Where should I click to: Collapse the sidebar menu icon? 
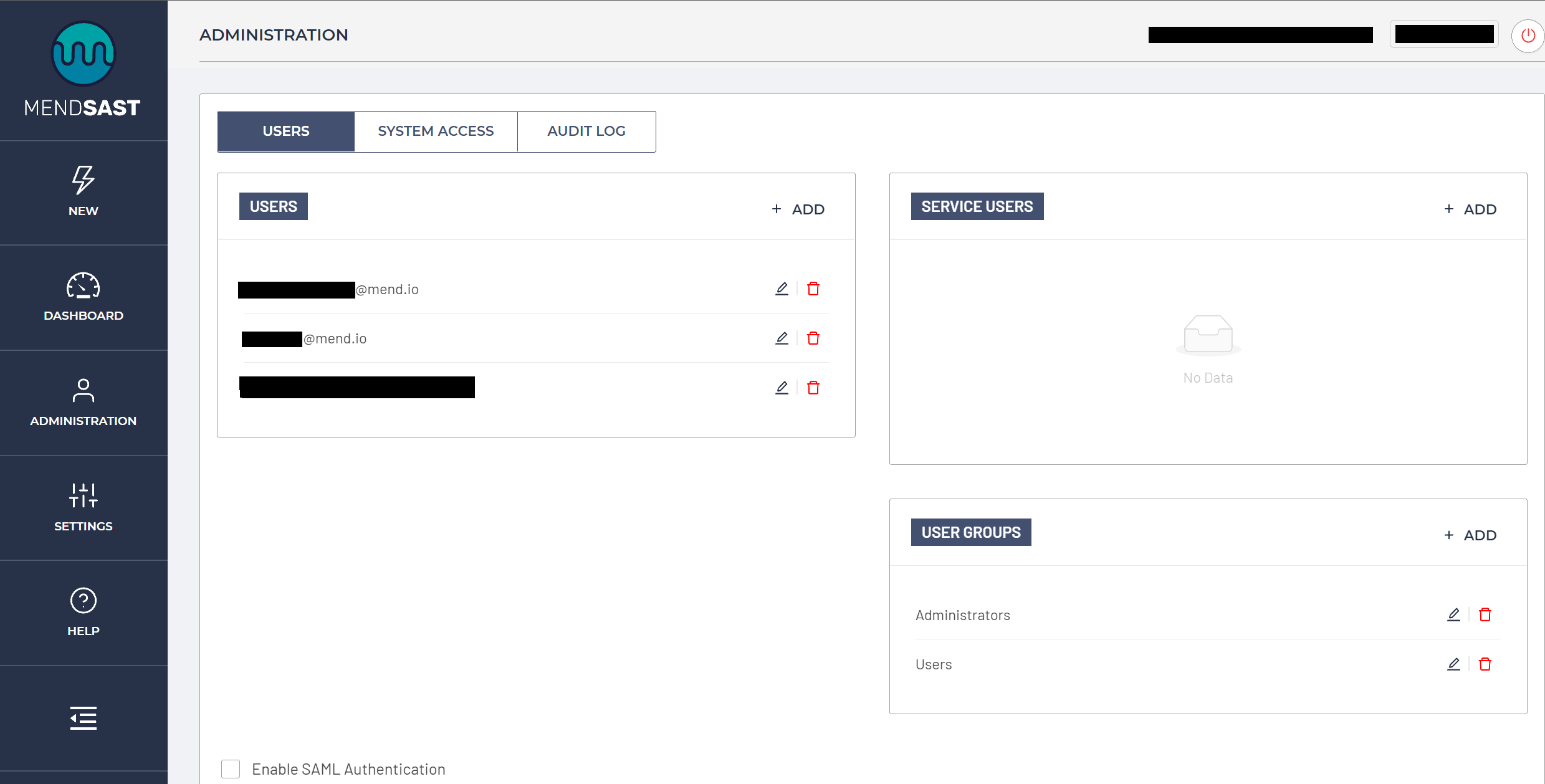click(83, 718)
